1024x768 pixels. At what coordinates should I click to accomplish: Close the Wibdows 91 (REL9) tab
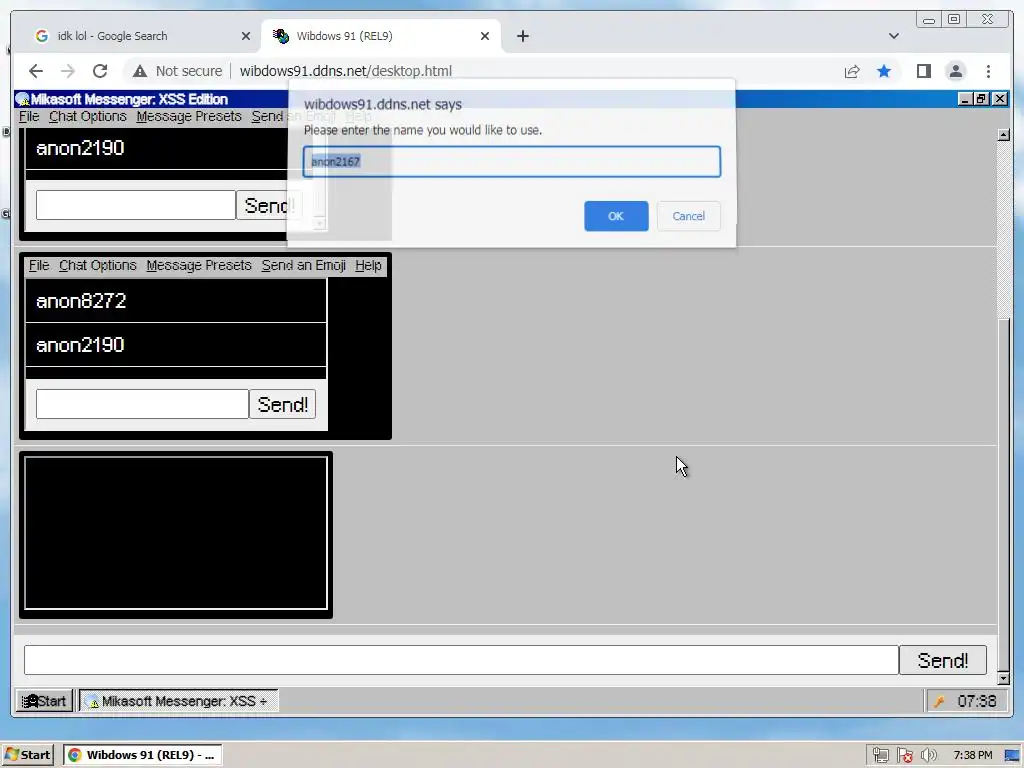485,36
